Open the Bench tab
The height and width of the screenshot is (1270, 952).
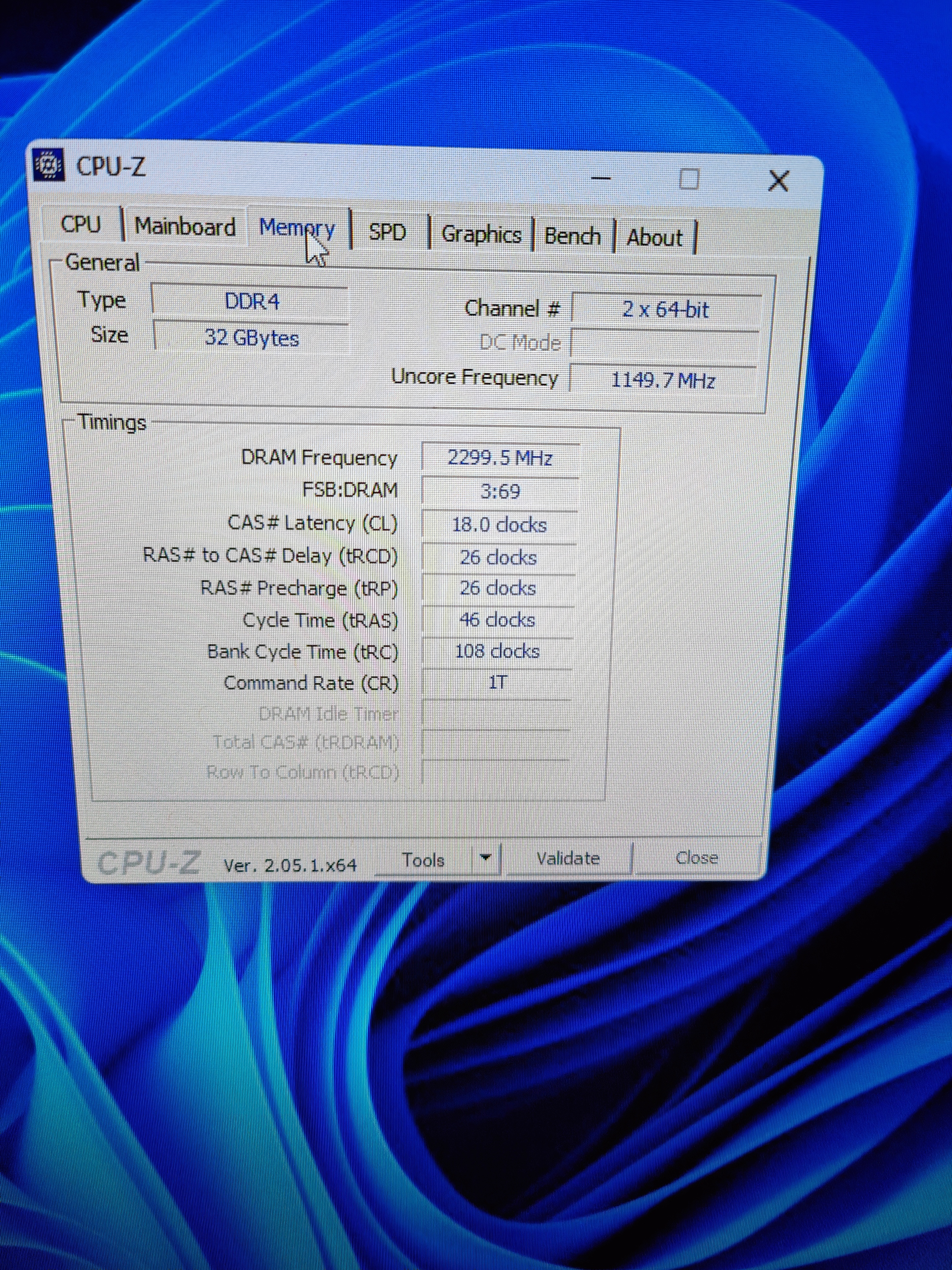click(x=572, y=236)
